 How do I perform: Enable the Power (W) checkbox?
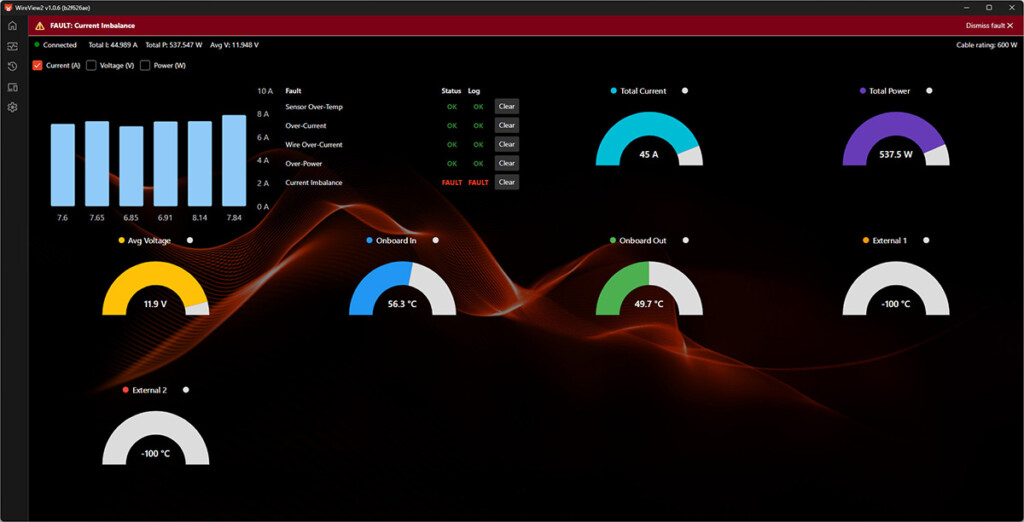pyautogui.click(x=145, y=65)
